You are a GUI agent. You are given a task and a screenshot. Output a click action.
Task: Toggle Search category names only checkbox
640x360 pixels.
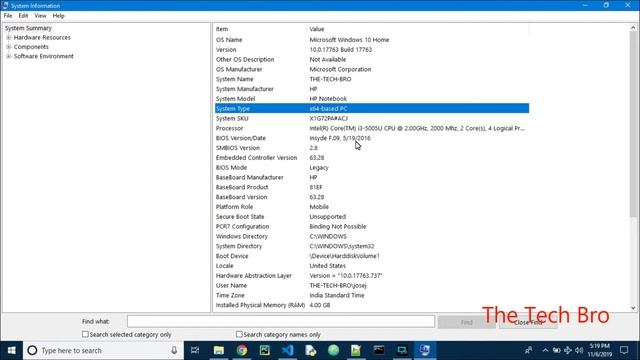tap(239, 334)
